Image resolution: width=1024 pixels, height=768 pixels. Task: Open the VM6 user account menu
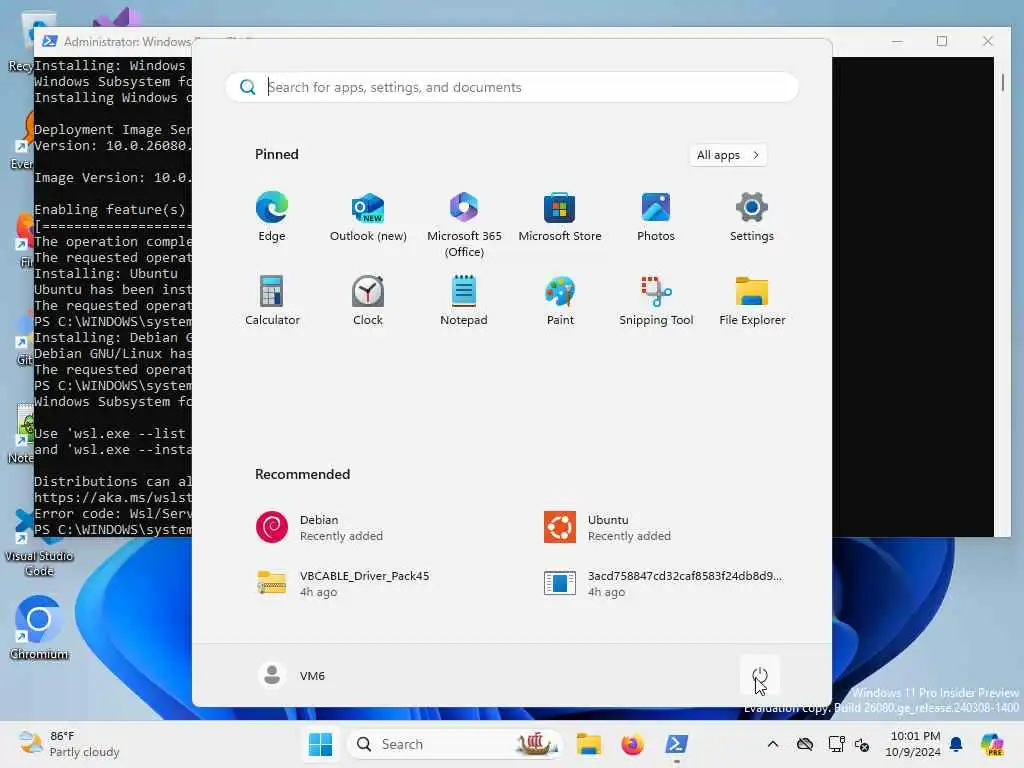[x=292, y=675]
